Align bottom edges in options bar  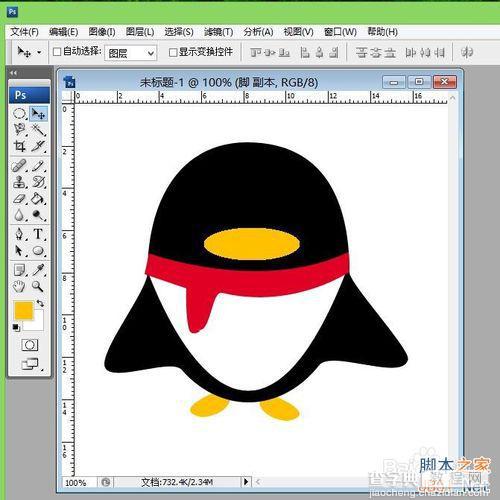284,52
